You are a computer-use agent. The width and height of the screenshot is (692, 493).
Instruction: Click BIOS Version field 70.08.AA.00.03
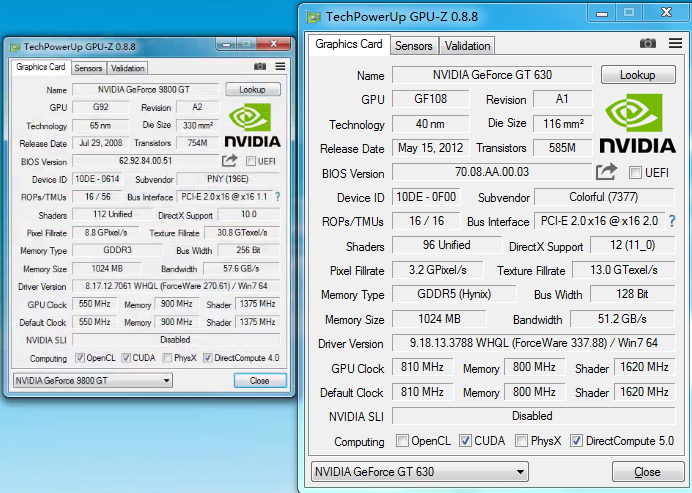click(492, 172)
